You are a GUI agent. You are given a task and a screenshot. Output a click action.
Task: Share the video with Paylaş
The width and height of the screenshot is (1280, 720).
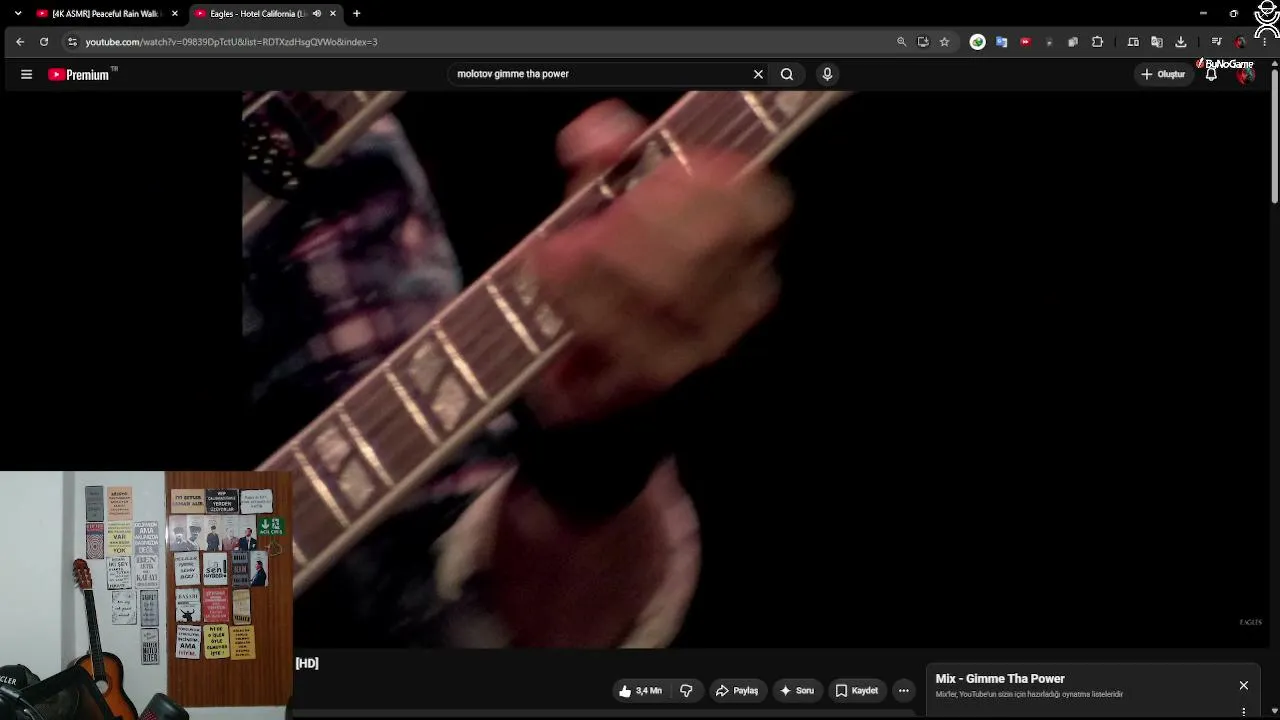pos(737,690)
